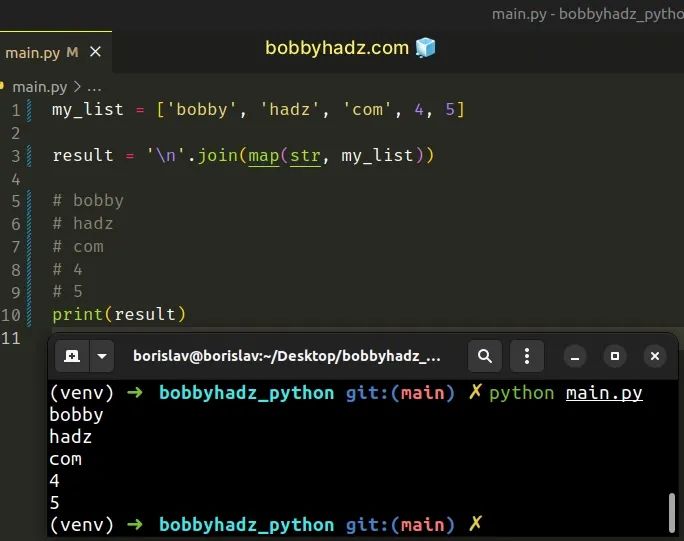Click 'com' output line in terminal
The image size is (684, 541).
[x=65, y=459]
